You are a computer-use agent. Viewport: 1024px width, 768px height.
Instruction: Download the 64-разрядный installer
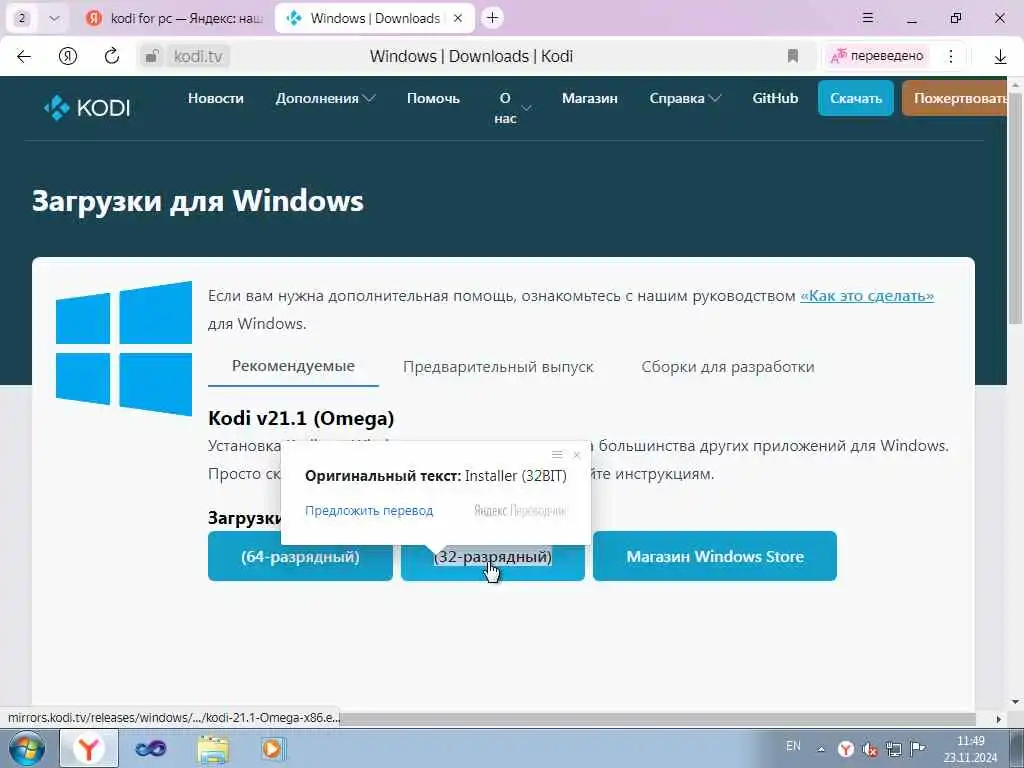(300, 556)
